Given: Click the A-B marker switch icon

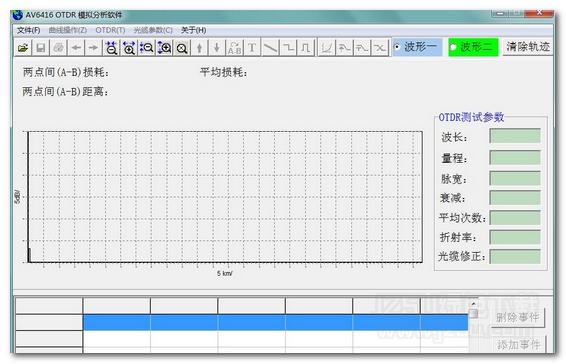Looking at the screenshot, I should tap(235, 48).
